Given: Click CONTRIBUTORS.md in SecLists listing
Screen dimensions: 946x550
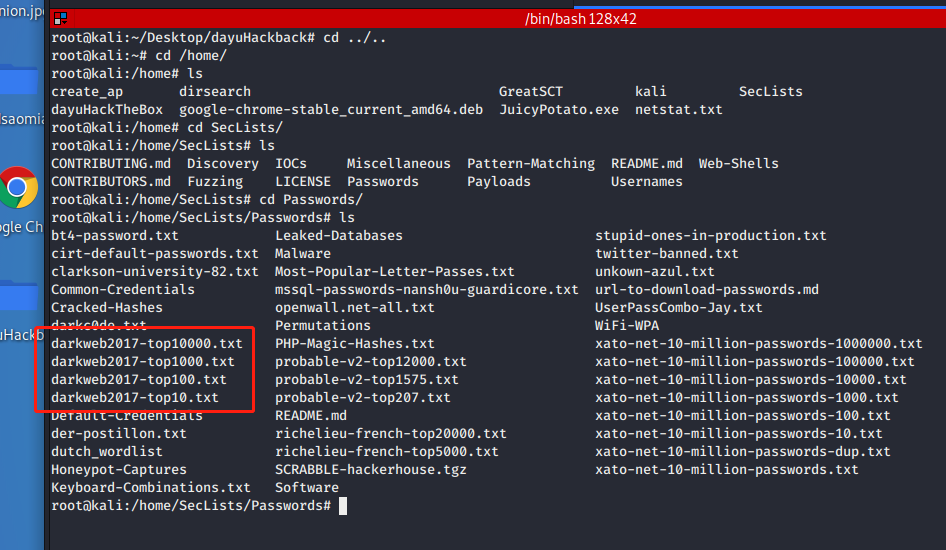Looking at the screenshot, I should pos(111,182).
